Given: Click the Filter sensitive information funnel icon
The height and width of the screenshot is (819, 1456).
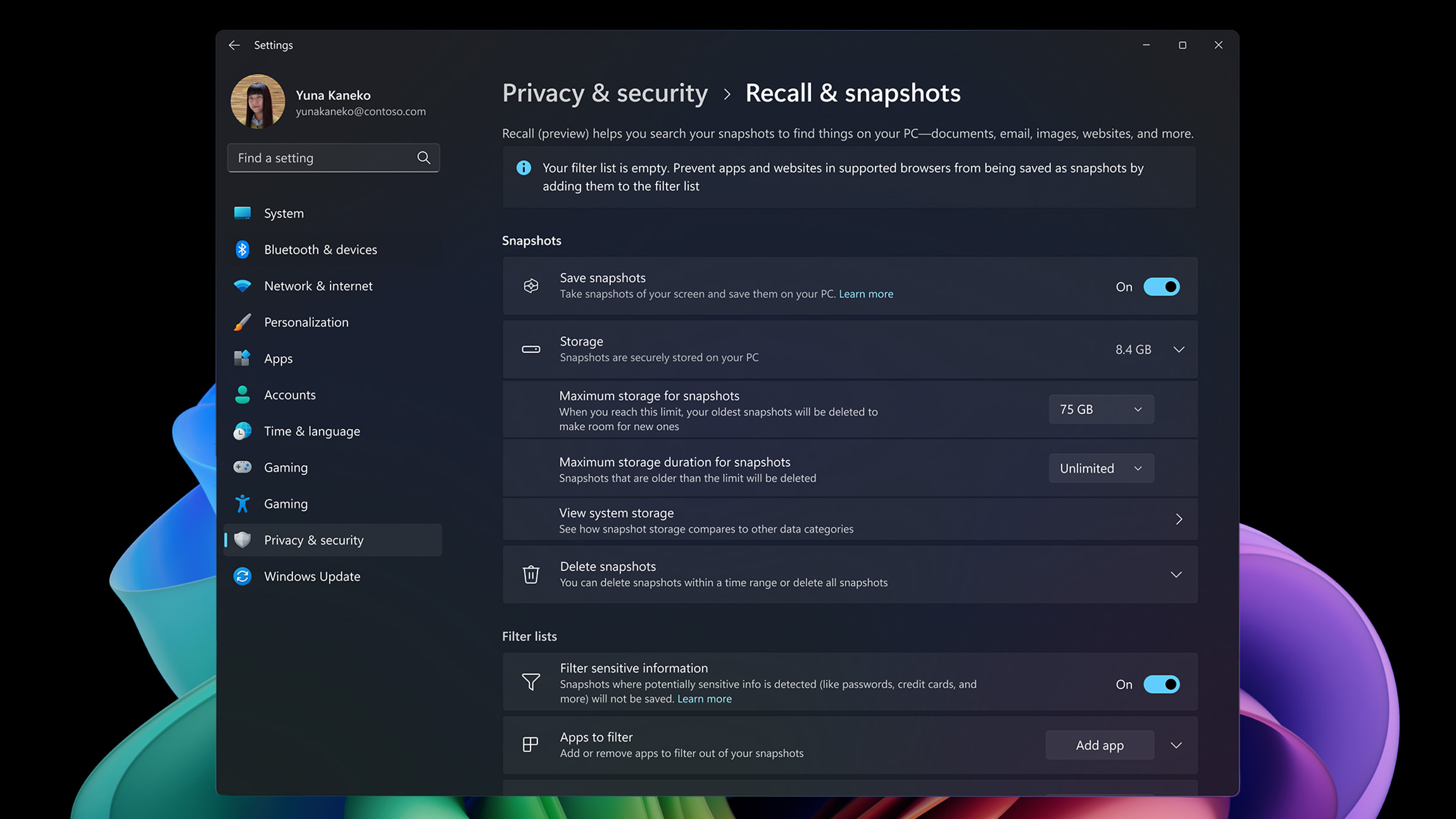Looking at the screenshot, I should [x=530, y=682].
